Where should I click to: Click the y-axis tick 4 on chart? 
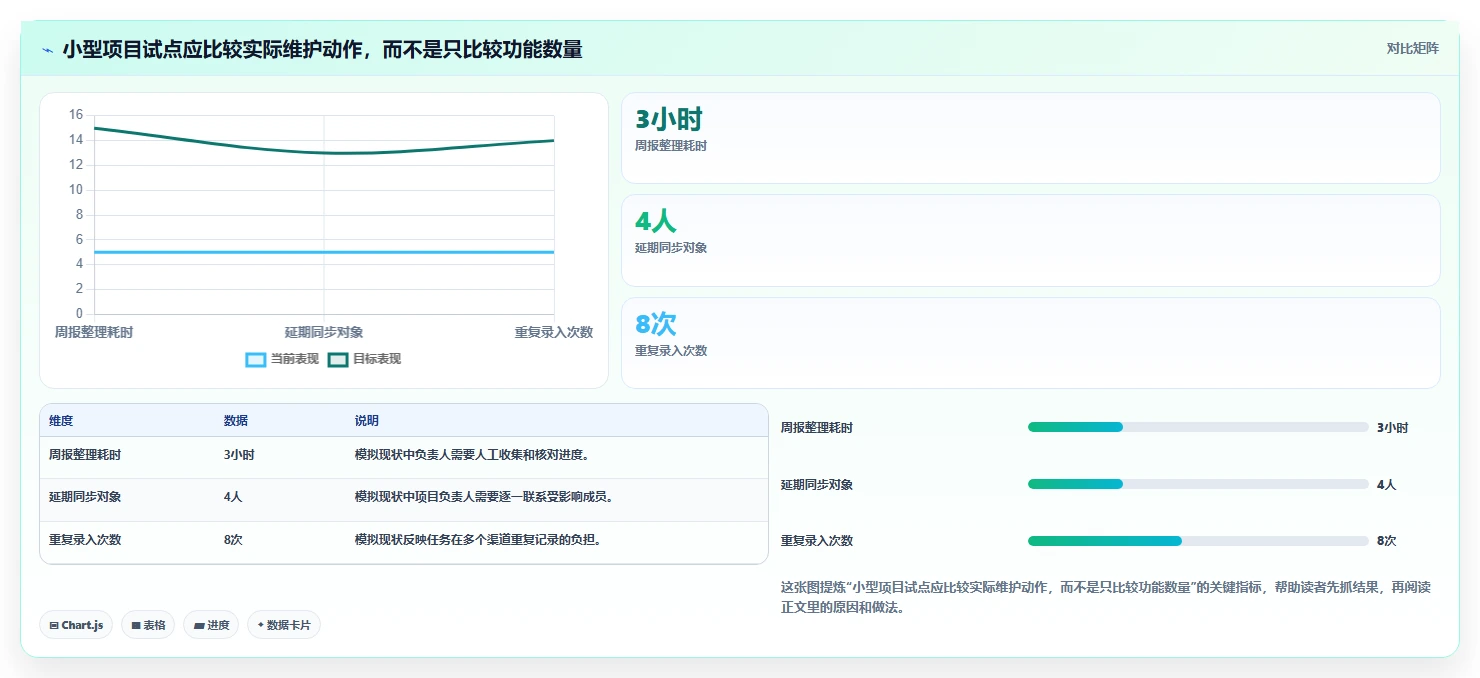click(x=79, y=264)
